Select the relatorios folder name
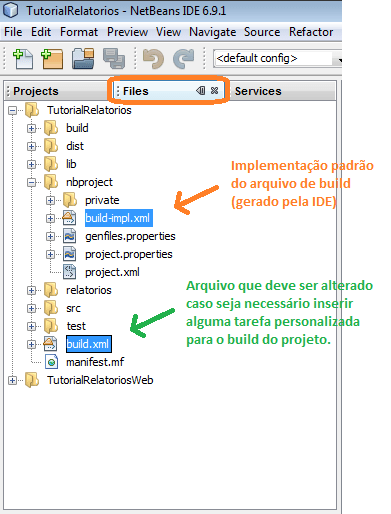 (89, 290)
